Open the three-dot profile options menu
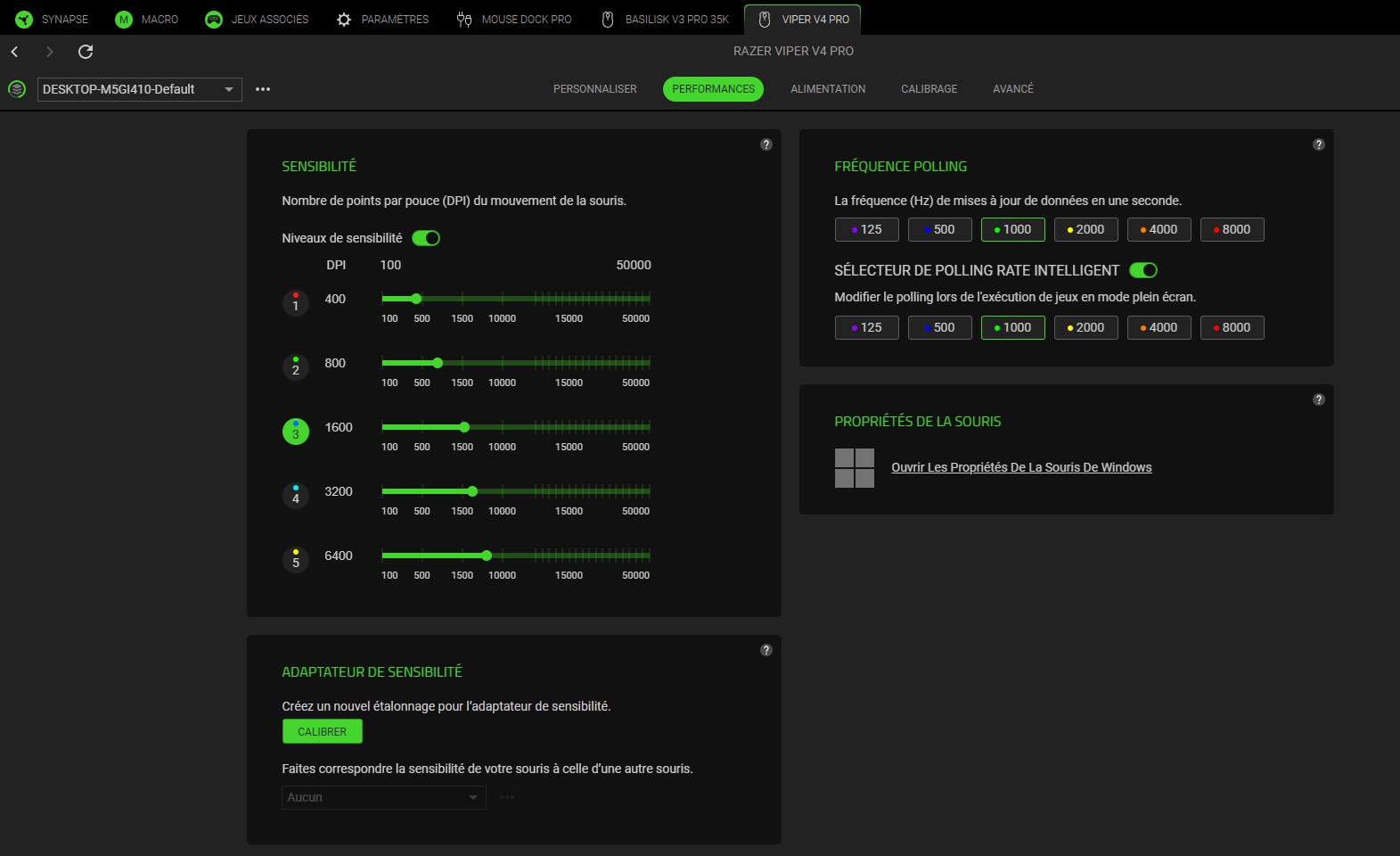 click(x=263, y=89)
